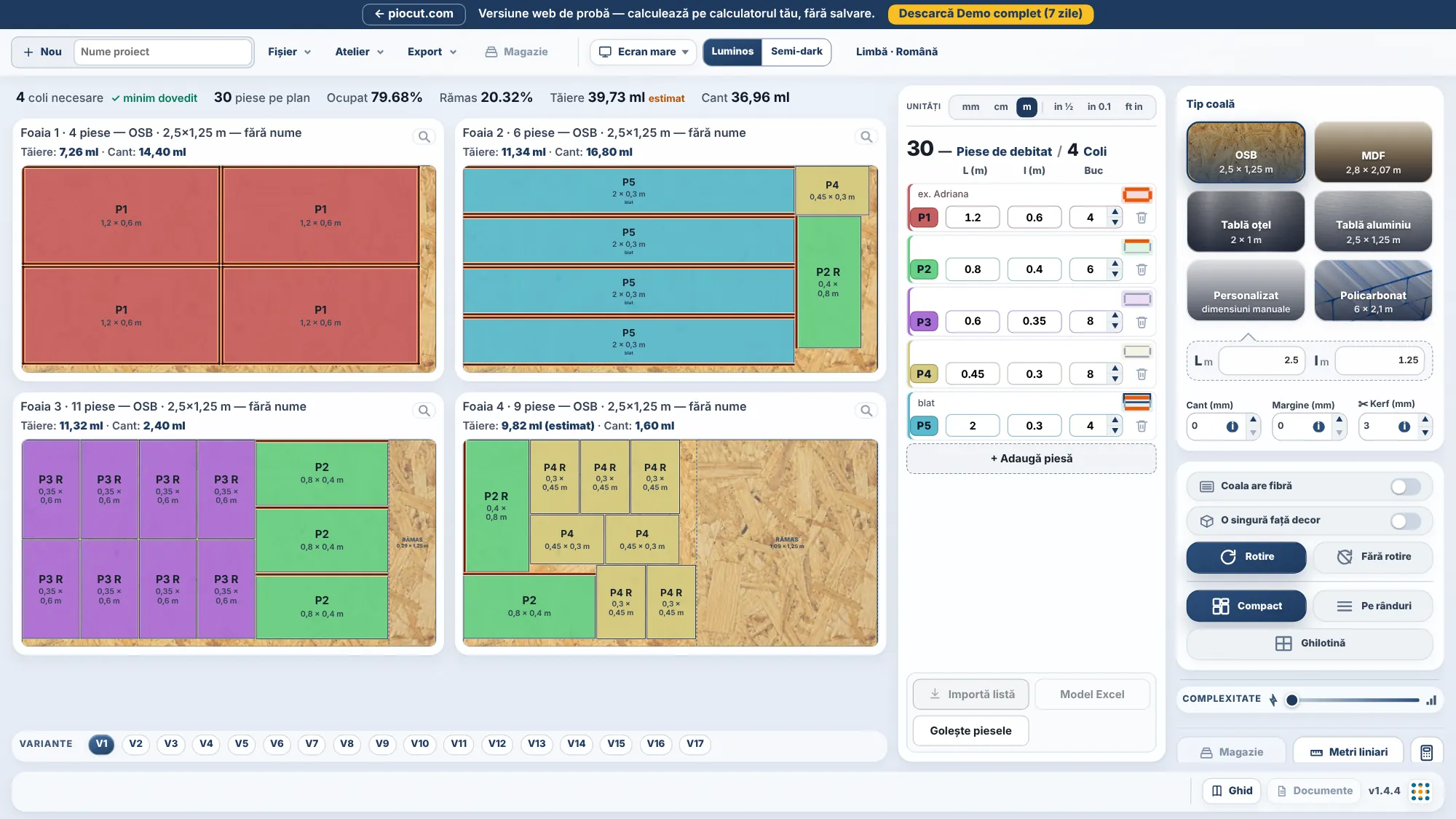Click Descarcă Demo complet button
Screen dimensions: 1456x819
coord(990,14)
